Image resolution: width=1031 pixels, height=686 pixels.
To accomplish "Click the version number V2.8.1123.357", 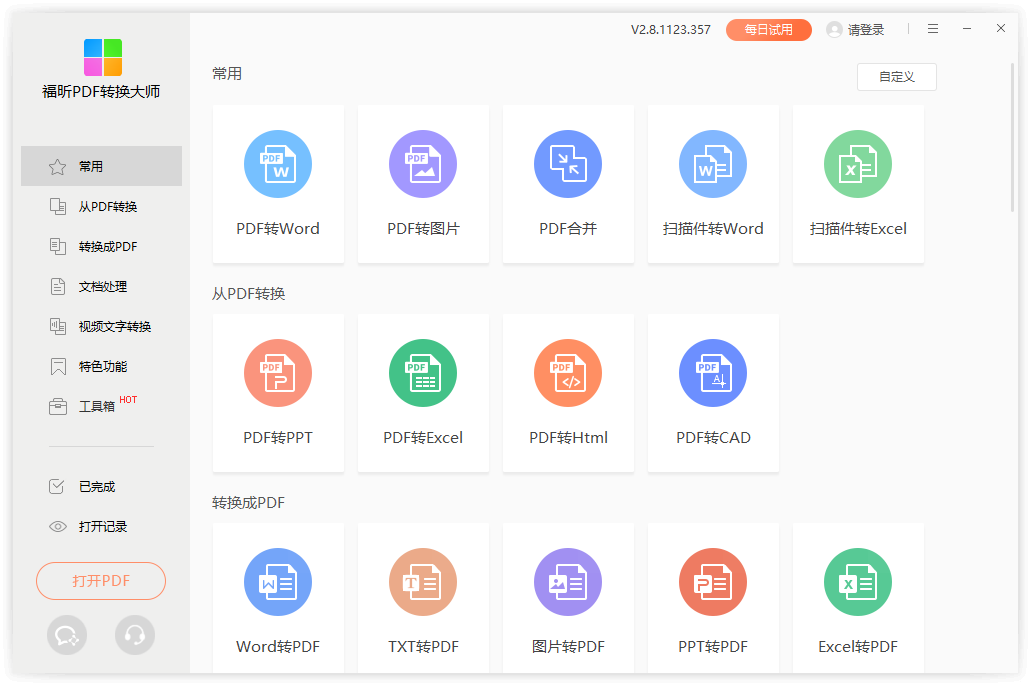I will [671, 30].
